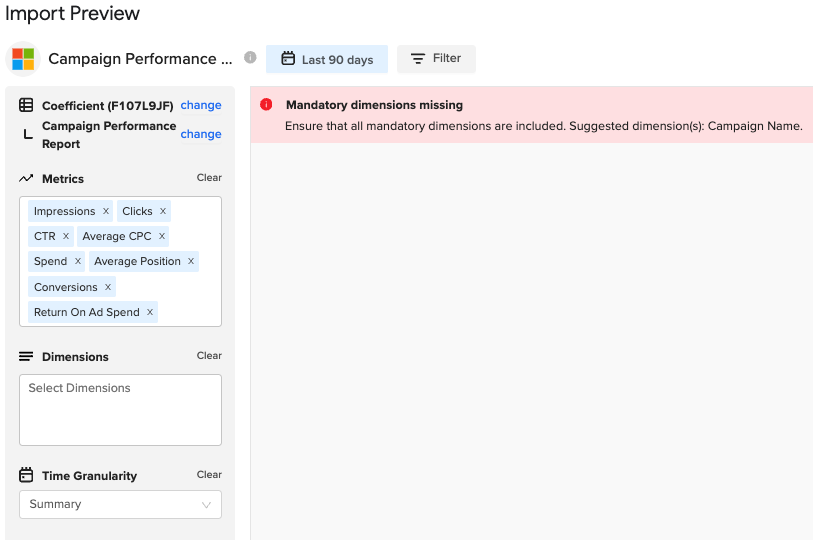Image resolution: width=813 pixels, height=540 pixels.
Task: Click the Mandatory dimensions missing heading
Action: (374, 105)
